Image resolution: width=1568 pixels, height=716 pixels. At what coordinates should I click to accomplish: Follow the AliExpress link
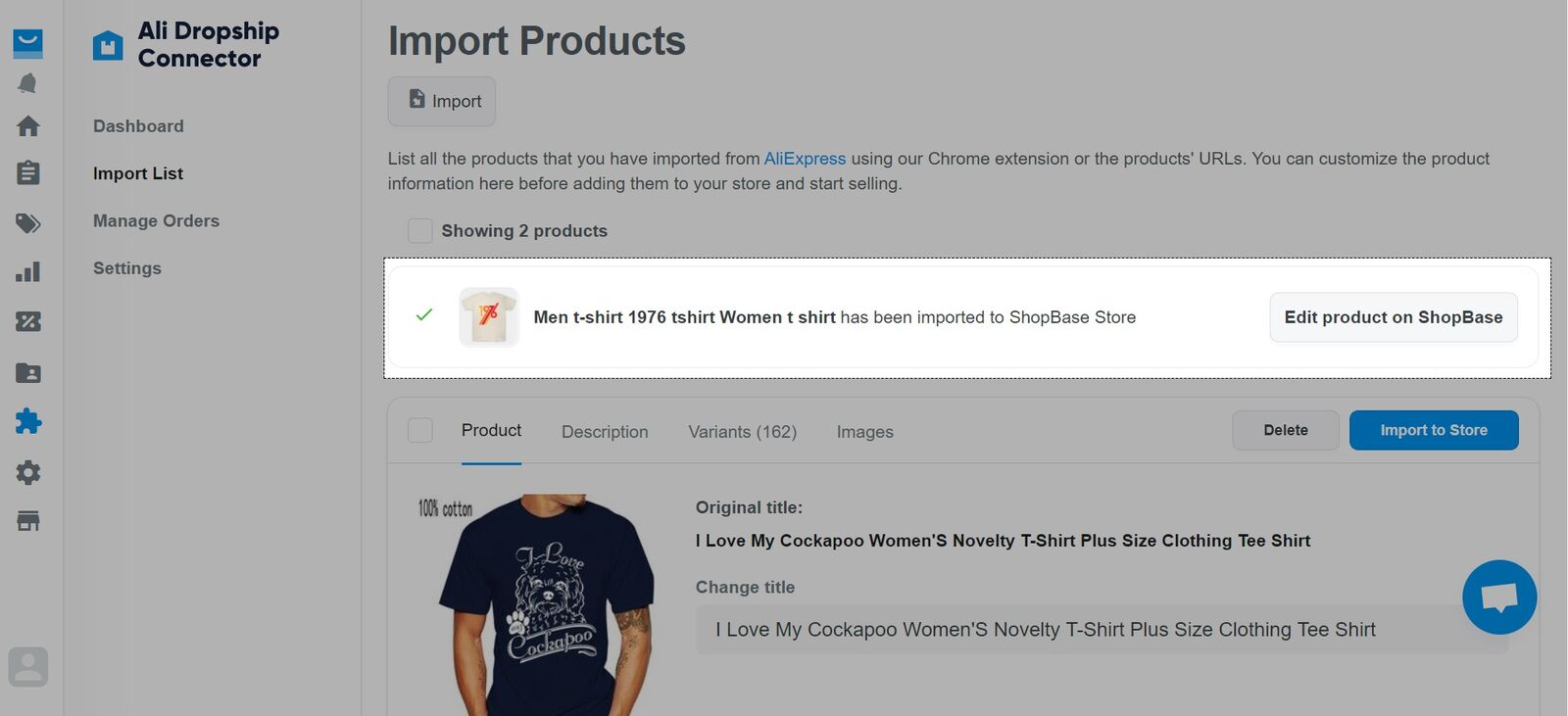pyautogui.click(x=805, y=159)
